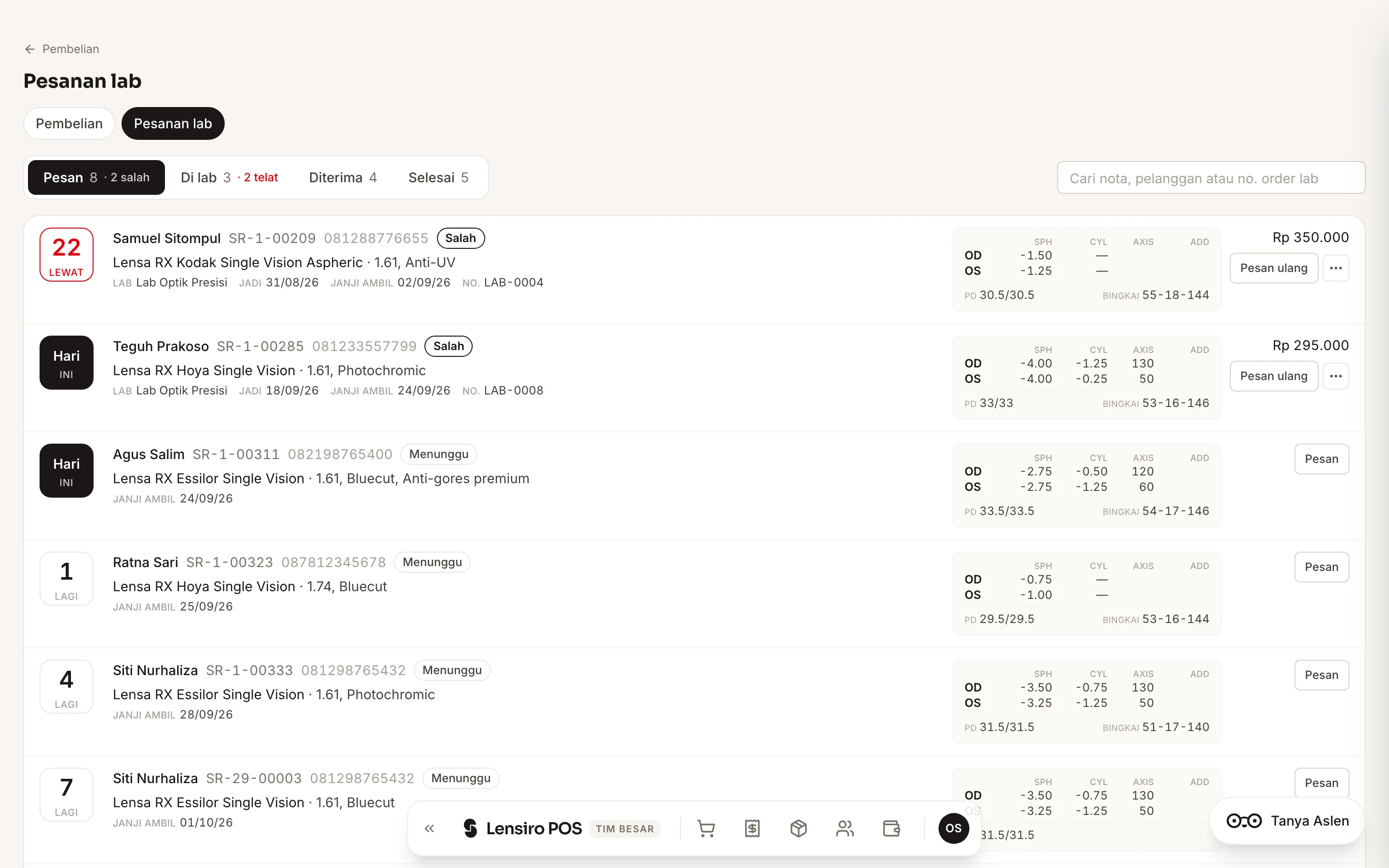Select the Pesan 8 status tab

96,177
